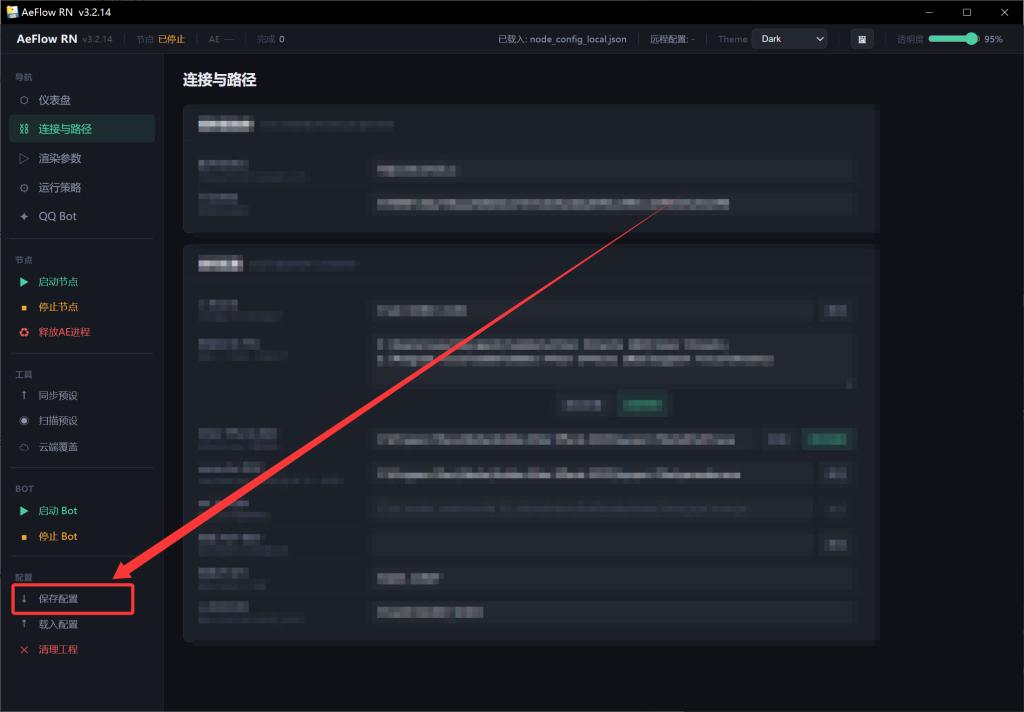
Task: Open the 运行策略 gear item
Action: pos(59,187)
